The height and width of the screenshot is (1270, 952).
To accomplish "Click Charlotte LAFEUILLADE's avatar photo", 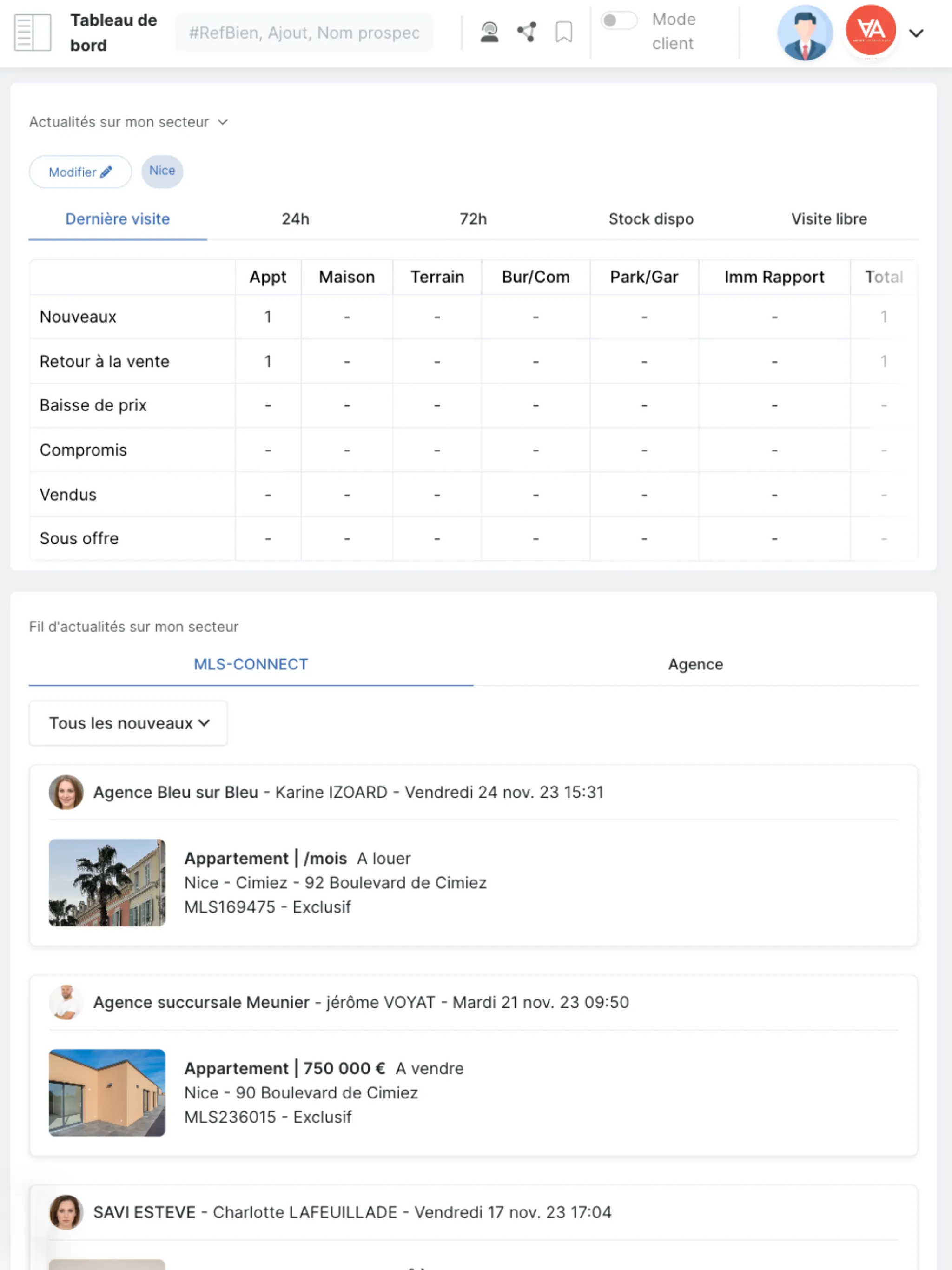I will coord(66,1212).
